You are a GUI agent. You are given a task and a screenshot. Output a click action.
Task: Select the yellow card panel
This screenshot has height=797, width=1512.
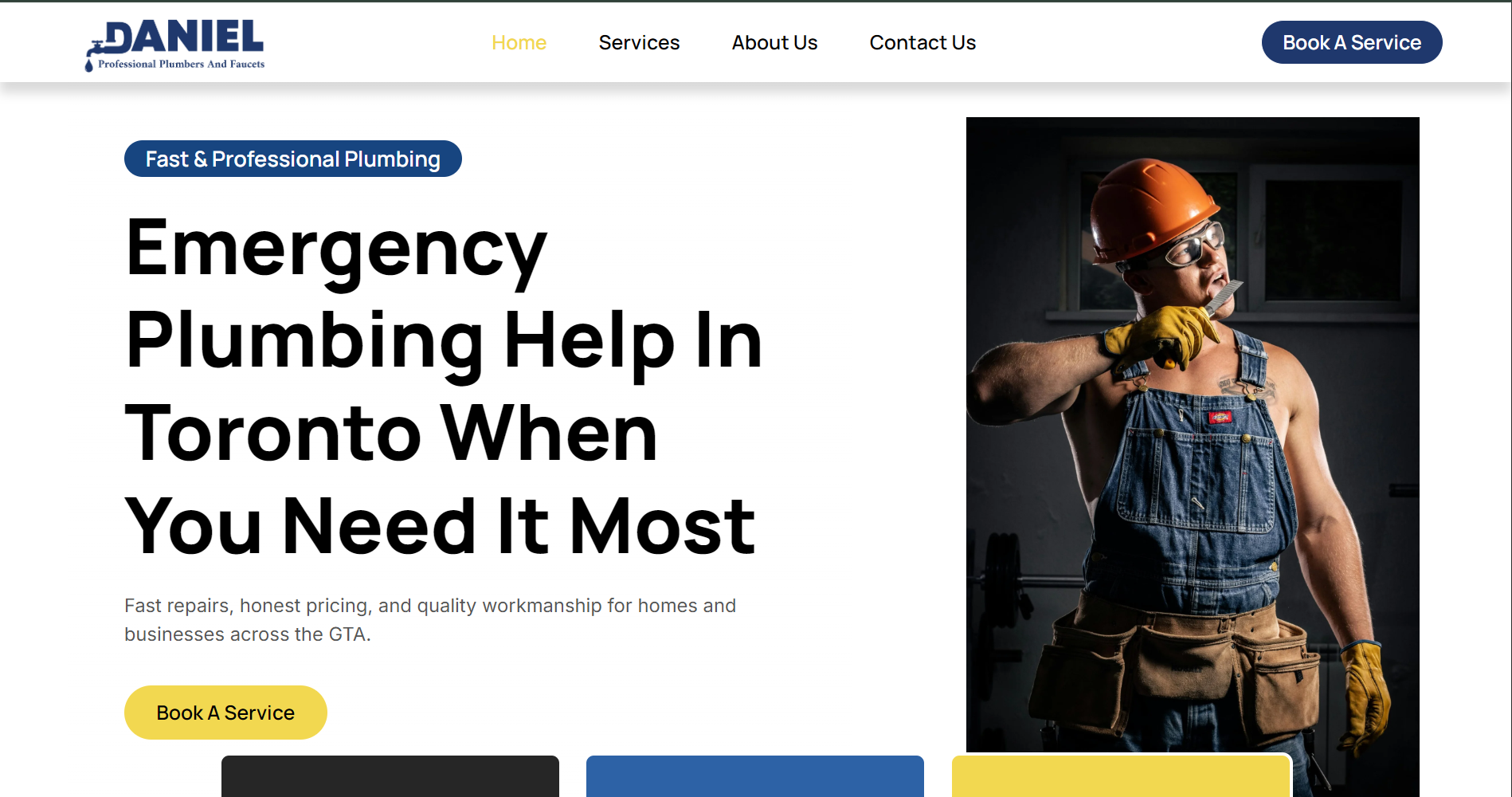(x=1121, y=776)
